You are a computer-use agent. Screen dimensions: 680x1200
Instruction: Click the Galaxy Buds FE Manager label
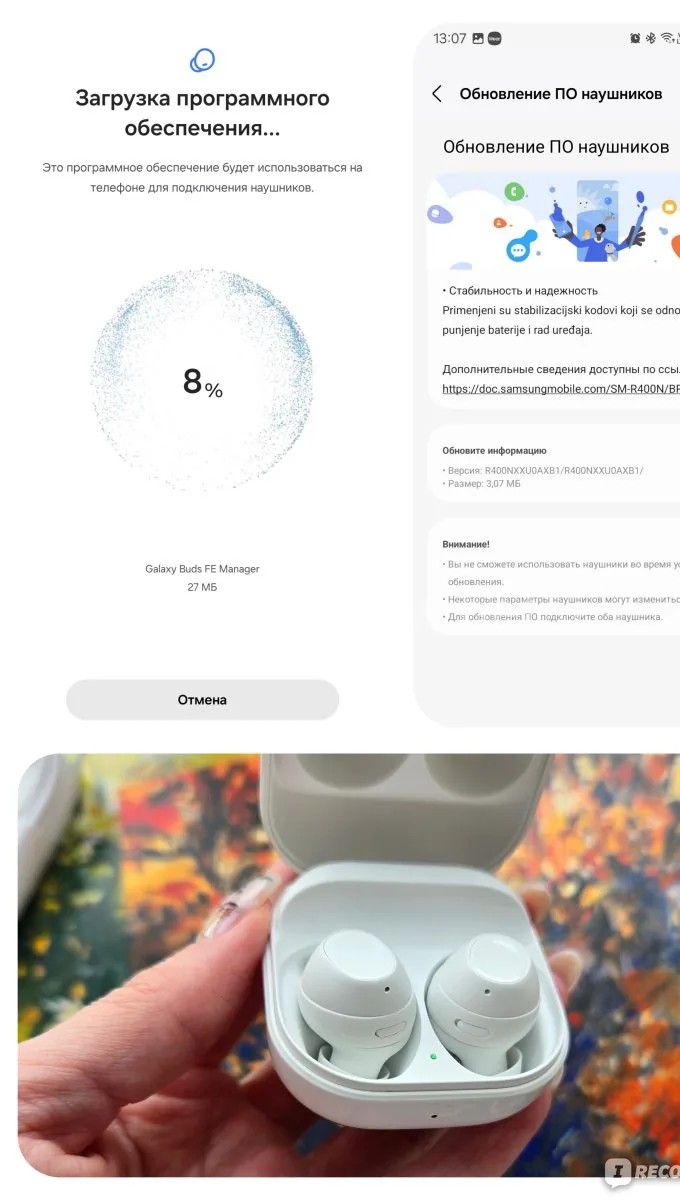[202, 569]
